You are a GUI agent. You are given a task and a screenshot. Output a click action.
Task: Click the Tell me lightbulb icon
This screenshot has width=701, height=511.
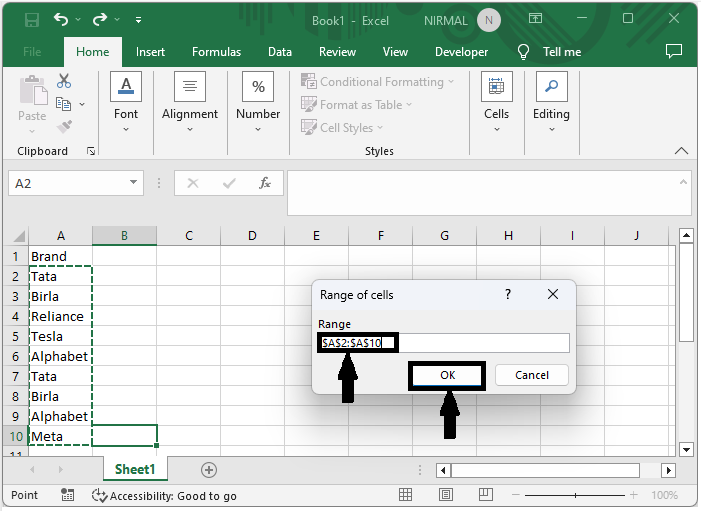[523, 52]
